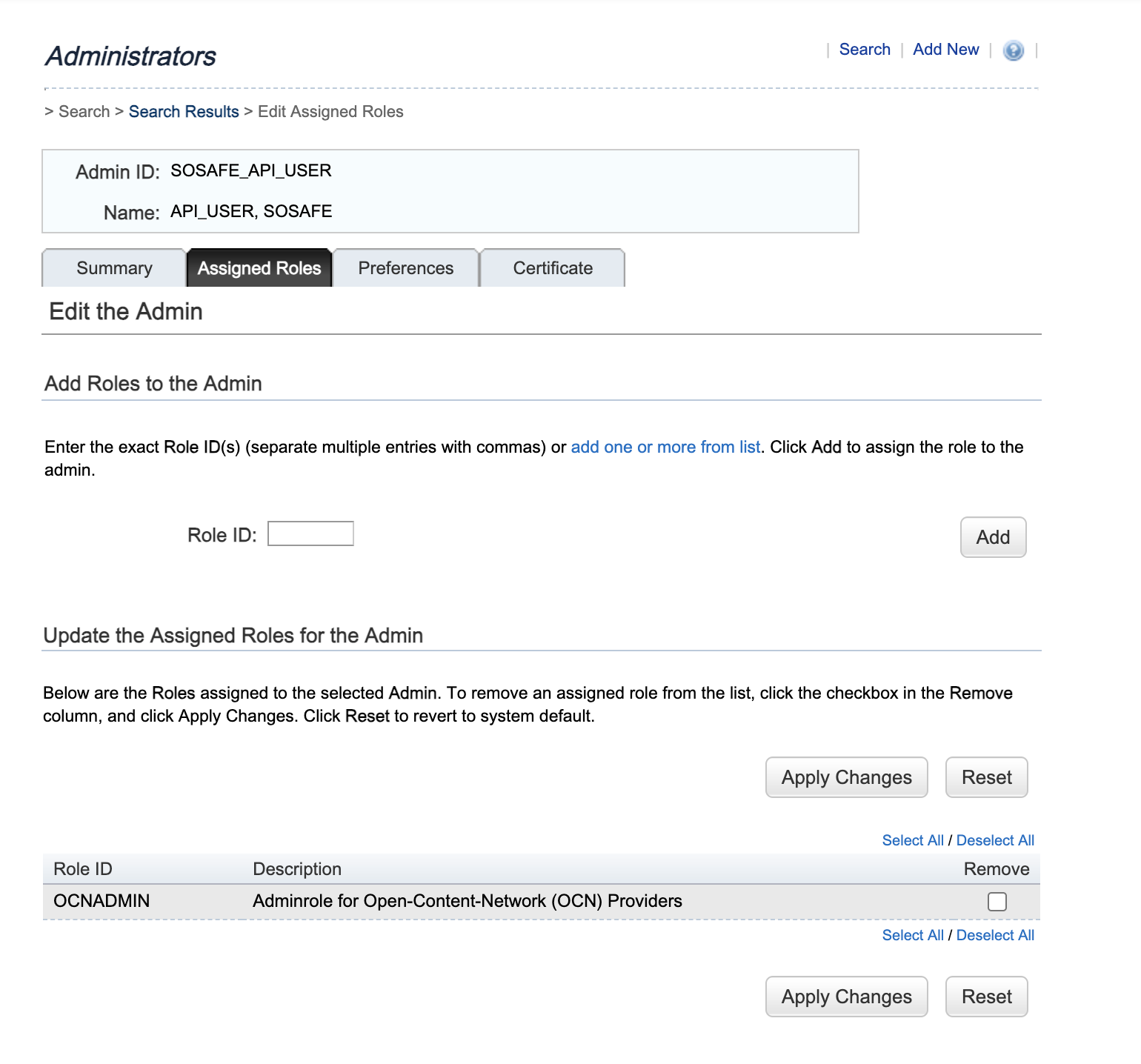
Task: Click Select All above the roles table
Action: [x=912, y=840]
